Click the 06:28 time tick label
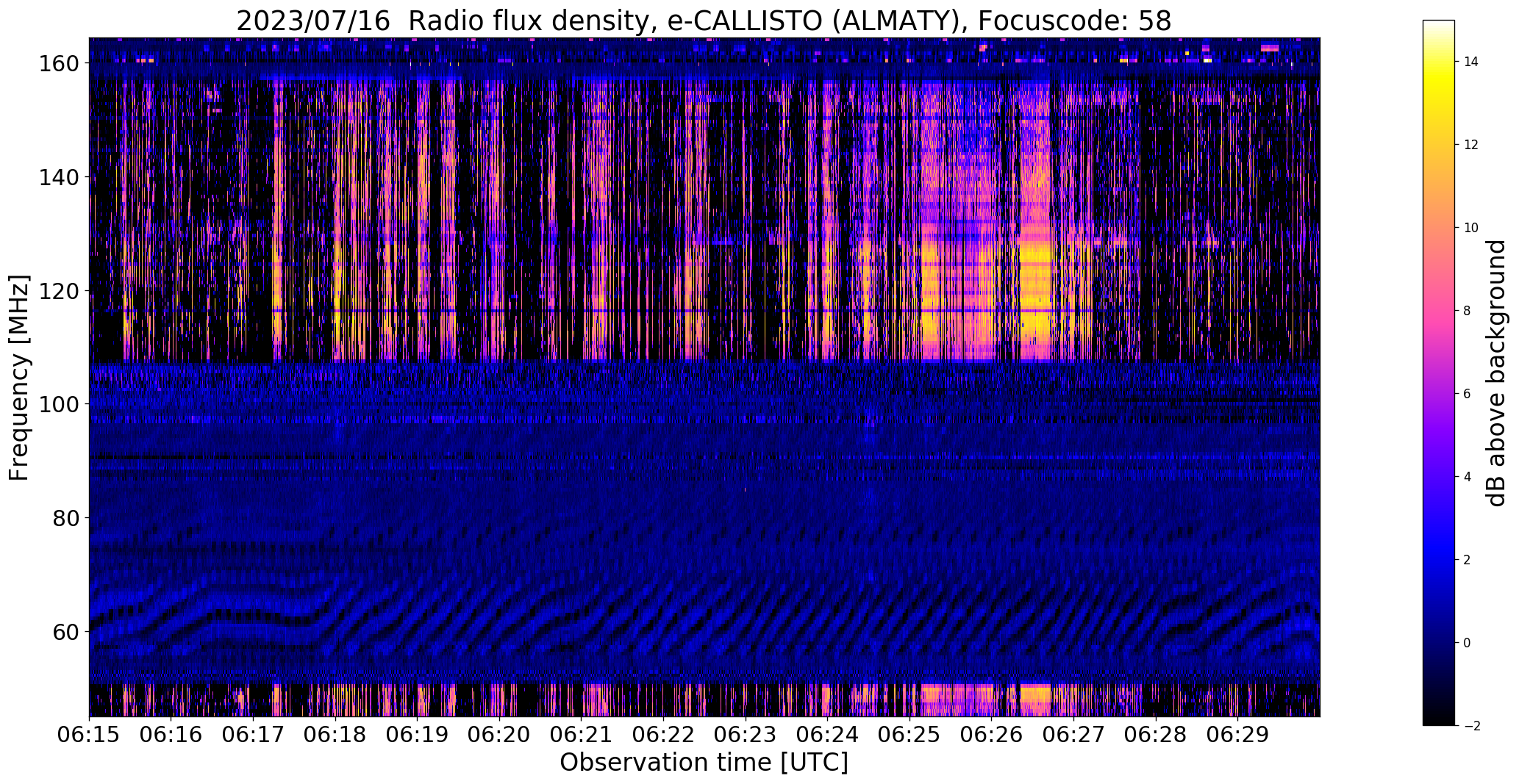This screenshot has width=1519, height=784. (1155, 736)
